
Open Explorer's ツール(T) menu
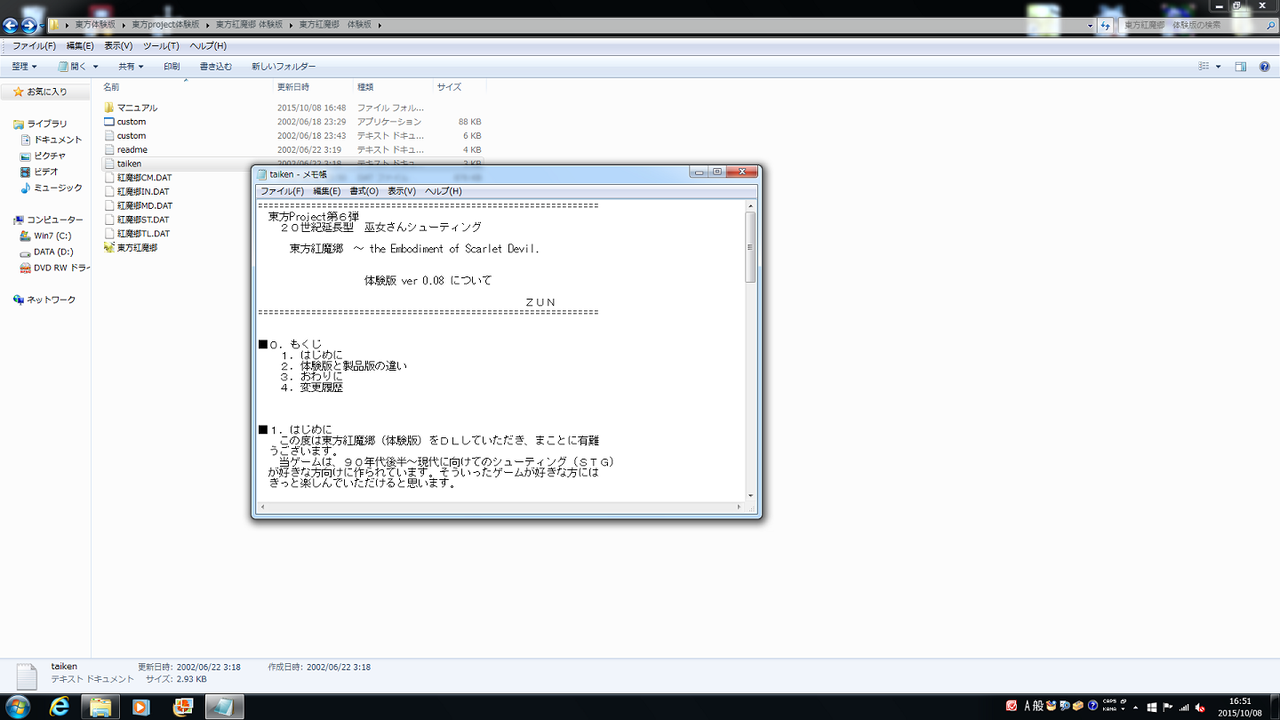pos(161,46)
